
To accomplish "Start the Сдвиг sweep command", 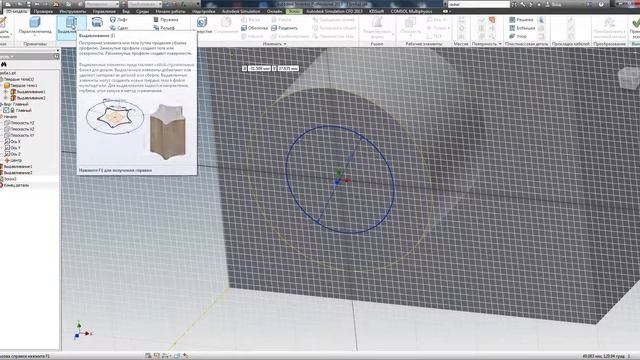I will click(x=119, y=28).
